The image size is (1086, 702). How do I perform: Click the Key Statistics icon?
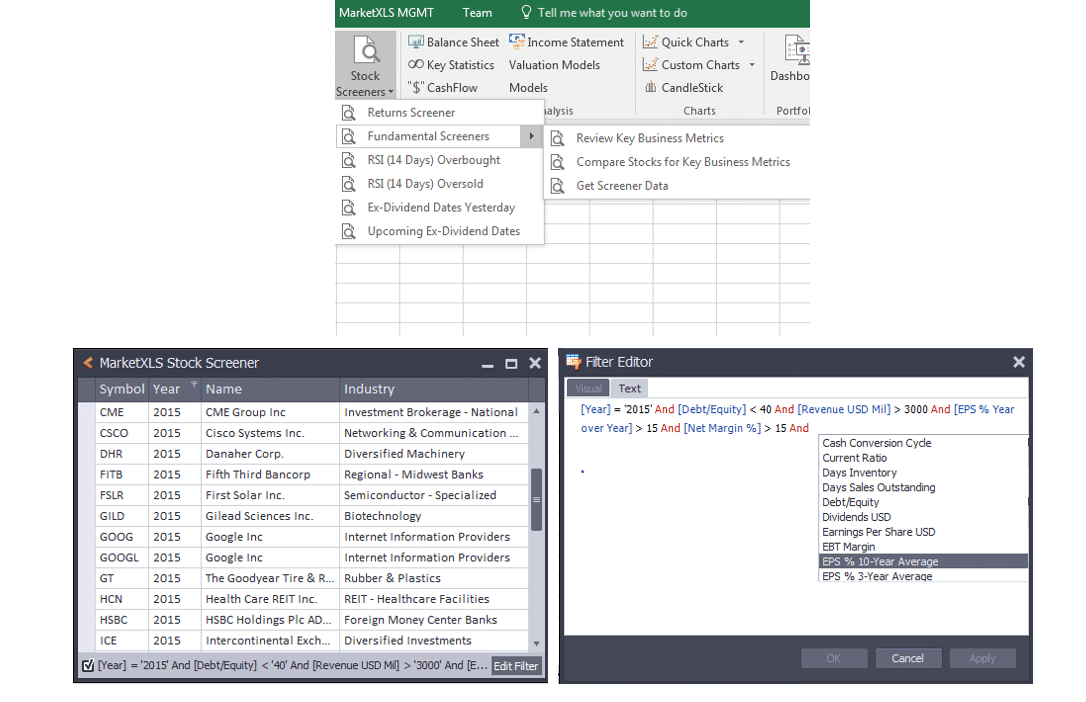416,64
